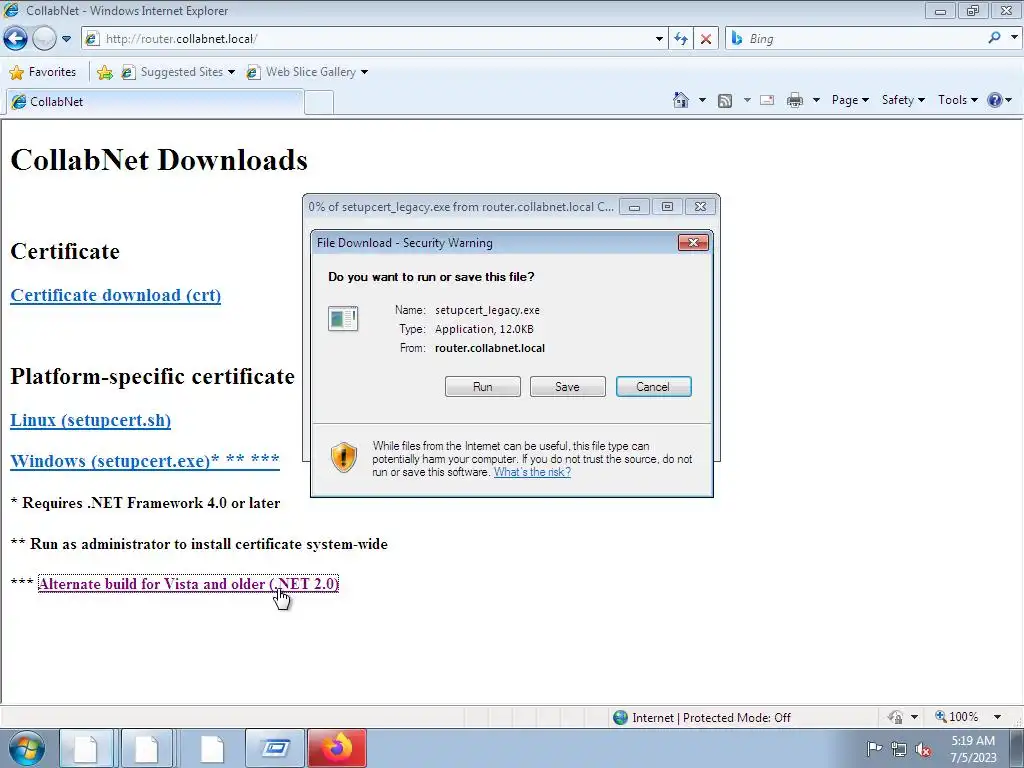This screenshot has height=768, width=1024.
Task: Close the File Download Security Warning dialog
Action: (x=694, y=242)
